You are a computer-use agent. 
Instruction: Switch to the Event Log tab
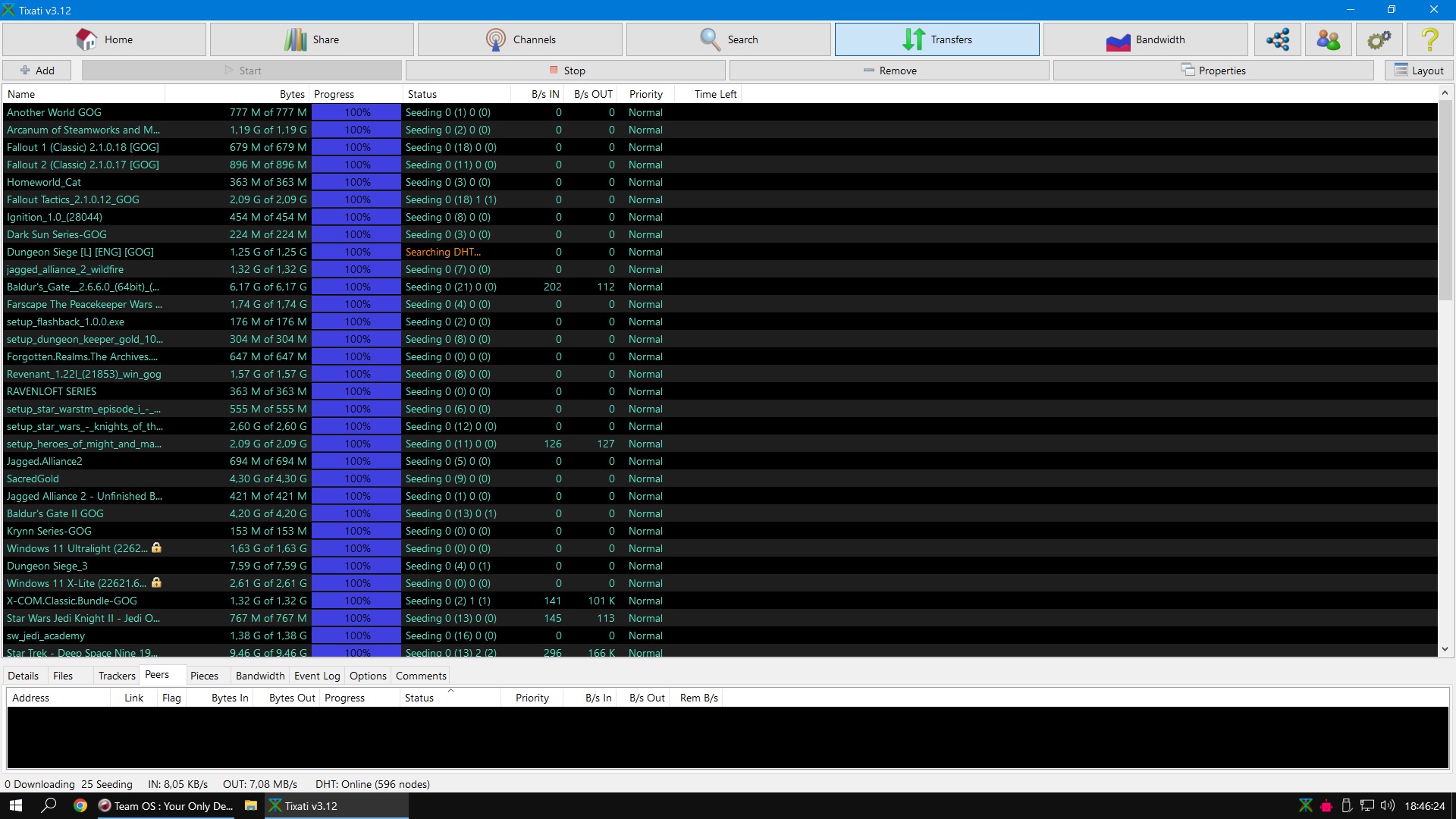pyautogui.click(x=316, y=676)
